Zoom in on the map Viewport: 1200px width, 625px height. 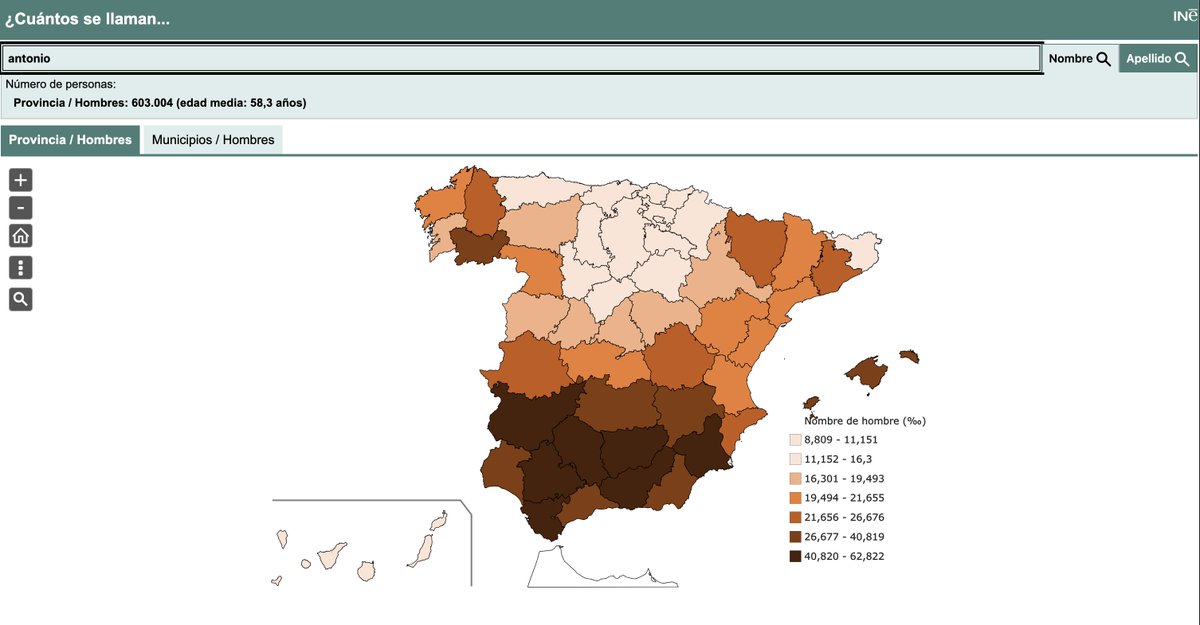click(x=21, y=180)
